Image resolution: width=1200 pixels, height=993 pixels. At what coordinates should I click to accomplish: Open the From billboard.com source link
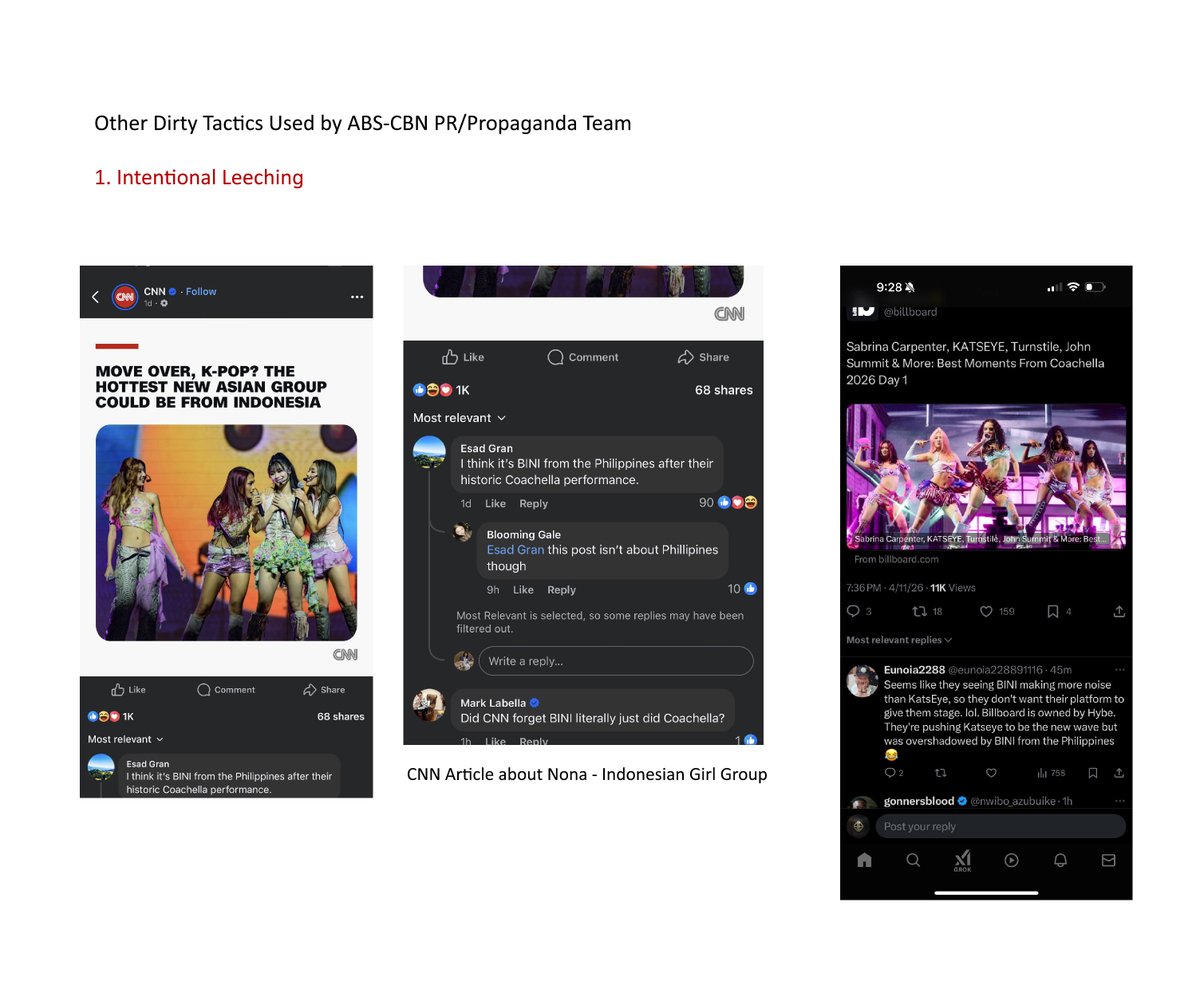click(x=896, y=560)
